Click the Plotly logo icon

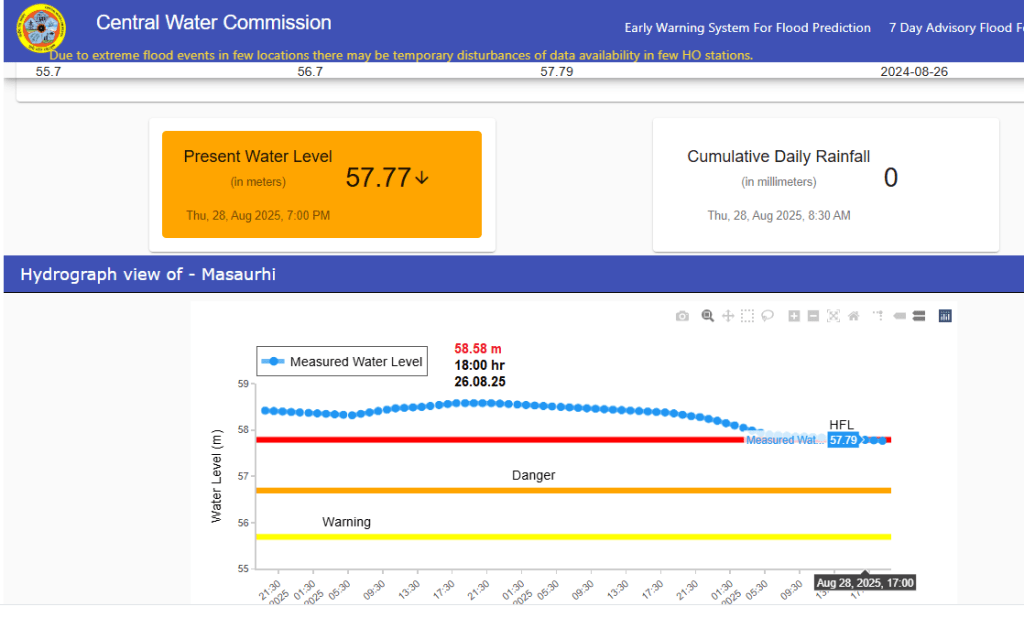tap(945, 316)
